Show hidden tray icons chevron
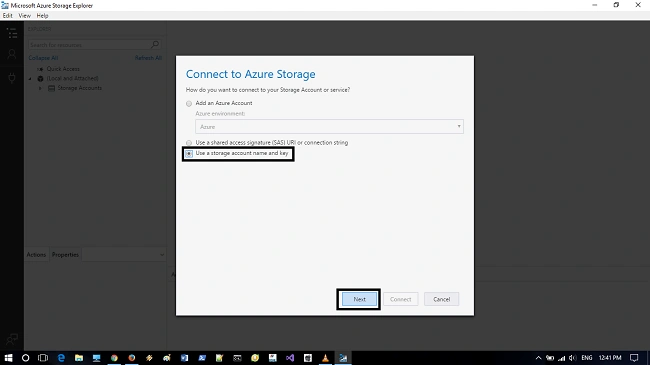The image size is (650, 365). coord(538,358)
